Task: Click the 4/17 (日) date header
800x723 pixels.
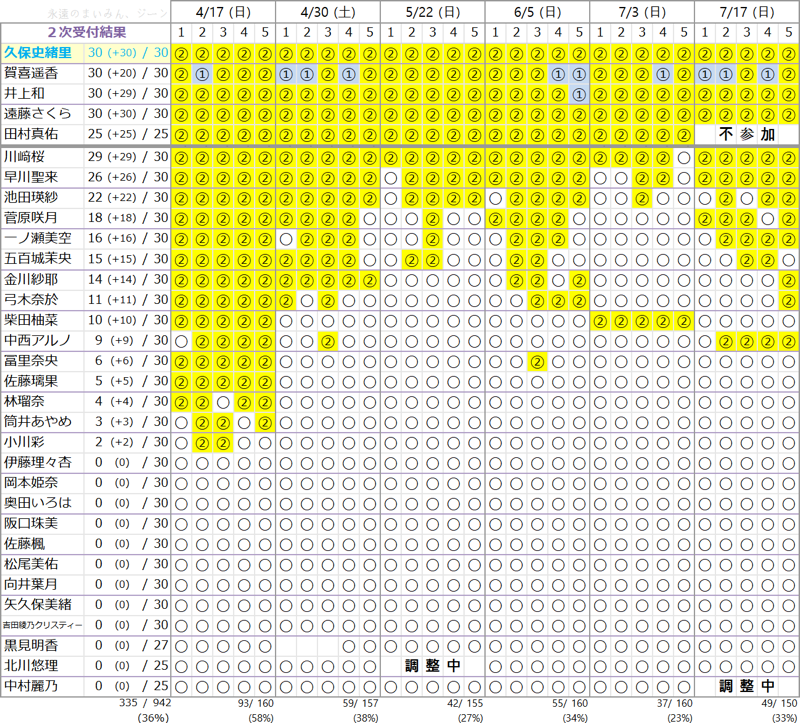Action: (x=223, y=12)
